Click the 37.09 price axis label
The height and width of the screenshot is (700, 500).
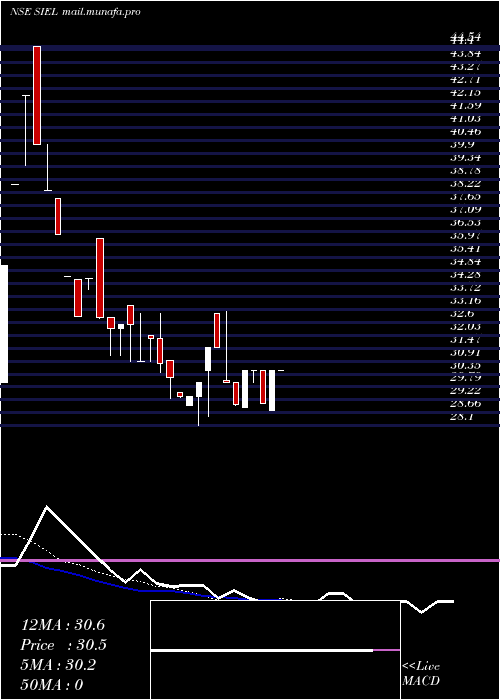point(465,209)
